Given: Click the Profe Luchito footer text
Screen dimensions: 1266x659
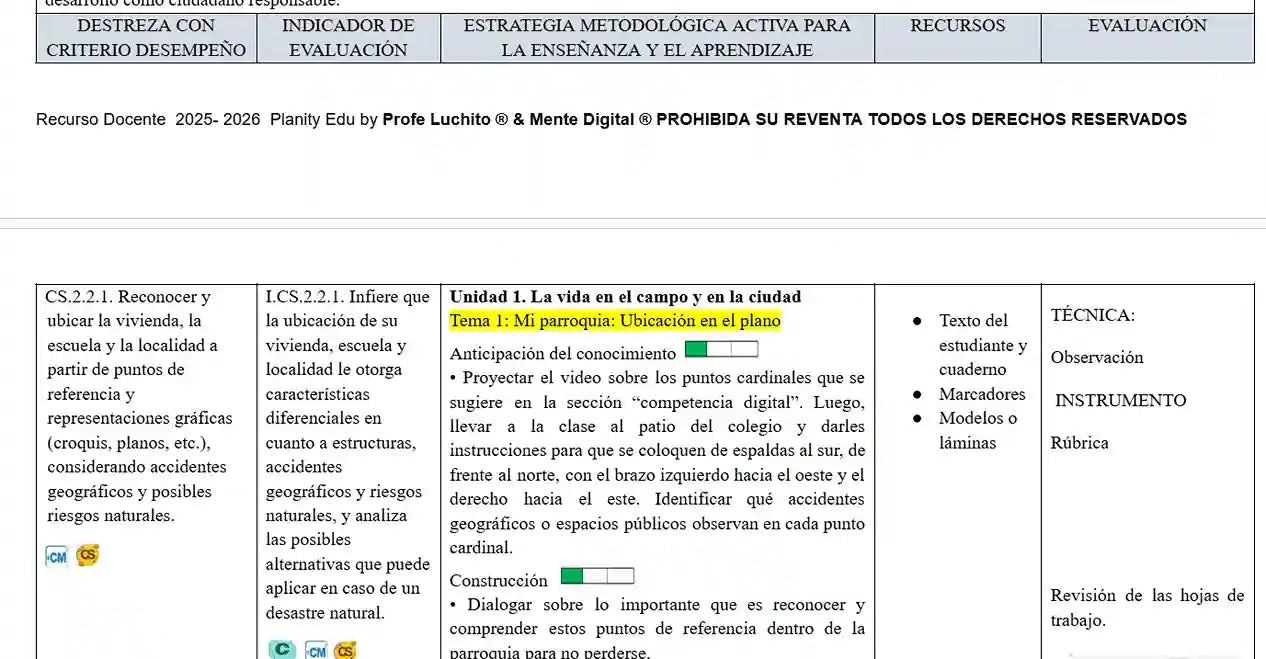Looking at the screenshot, I should [437, 120].
